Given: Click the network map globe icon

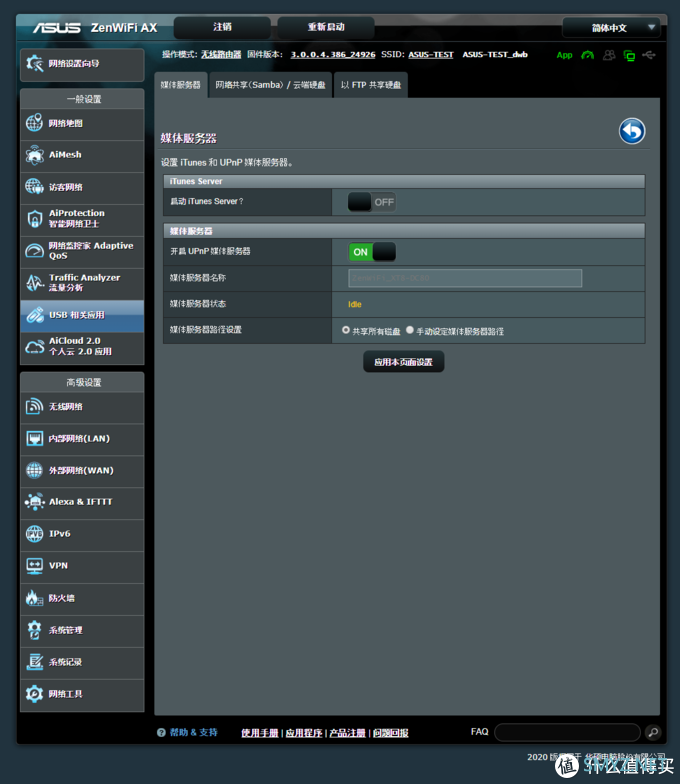Looking at the screenshot, I should [34, 122].
